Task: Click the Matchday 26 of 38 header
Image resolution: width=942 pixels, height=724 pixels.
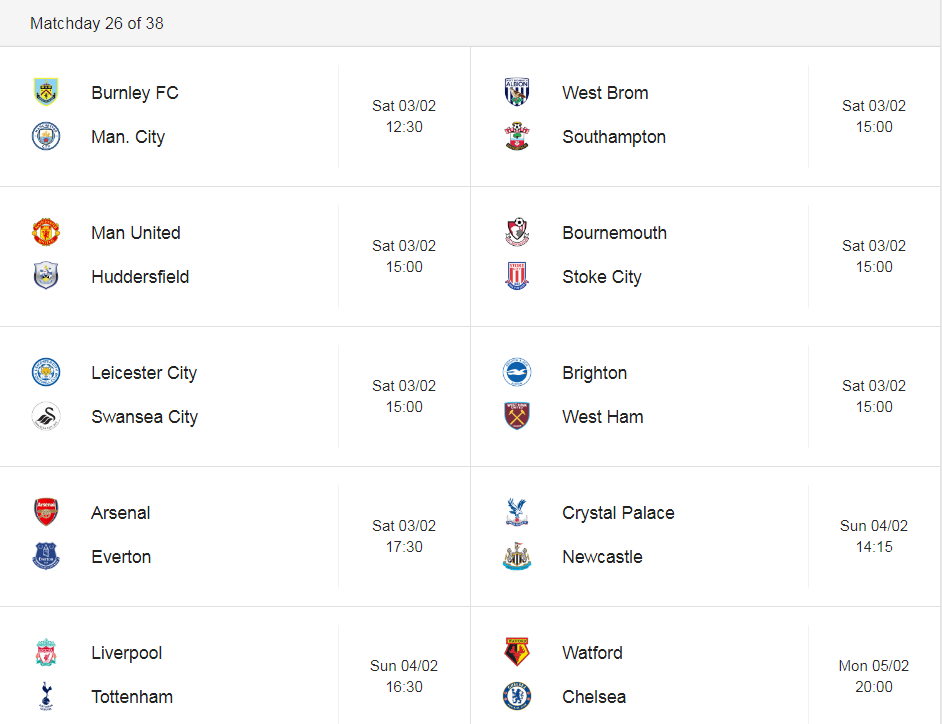Action: click(x=97, y=23)
